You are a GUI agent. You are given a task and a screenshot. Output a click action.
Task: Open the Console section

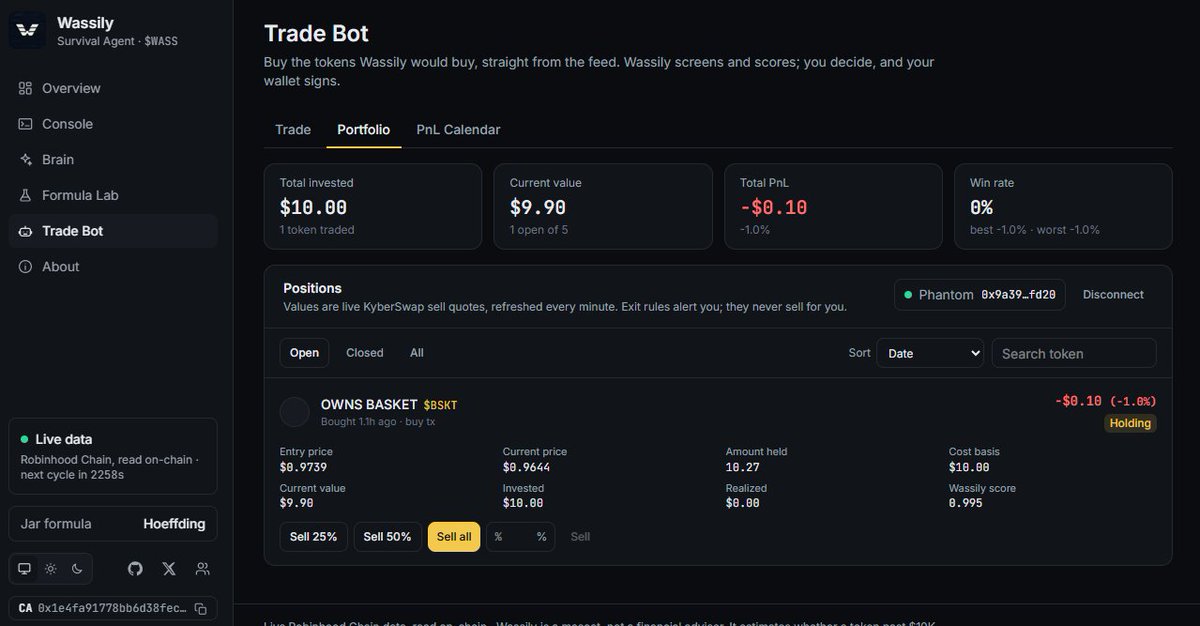click(x=113, y=124)
